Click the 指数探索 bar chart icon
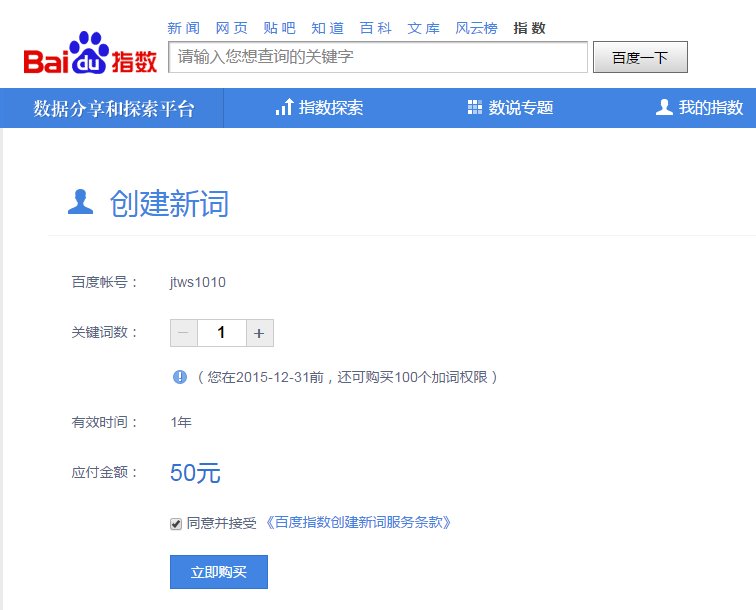This screenshot has height=610, width=756. click(284, 107)
